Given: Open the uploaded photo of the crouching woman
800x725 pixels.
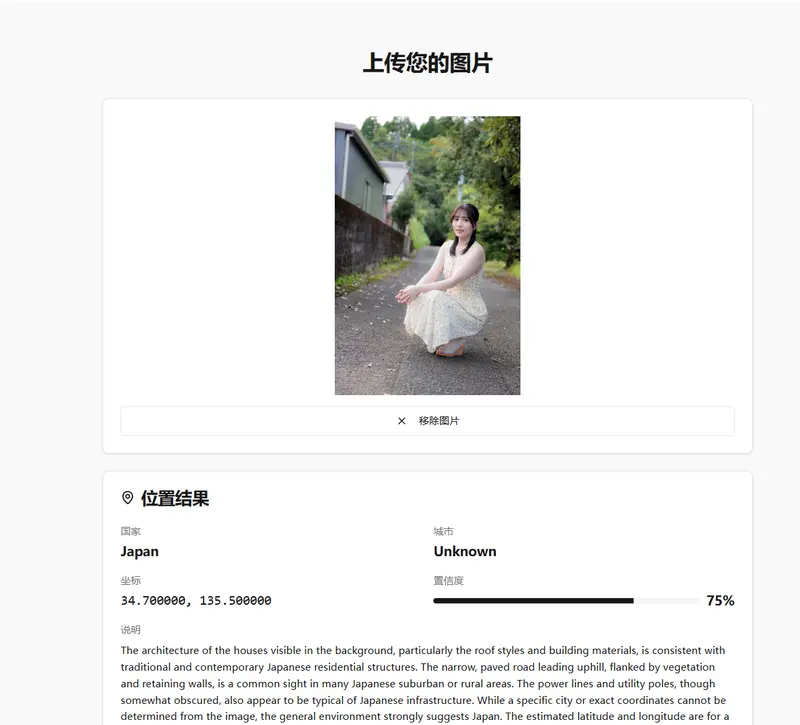Looking at the screenshot, I should pyautogui.click(x=428, y=255).
